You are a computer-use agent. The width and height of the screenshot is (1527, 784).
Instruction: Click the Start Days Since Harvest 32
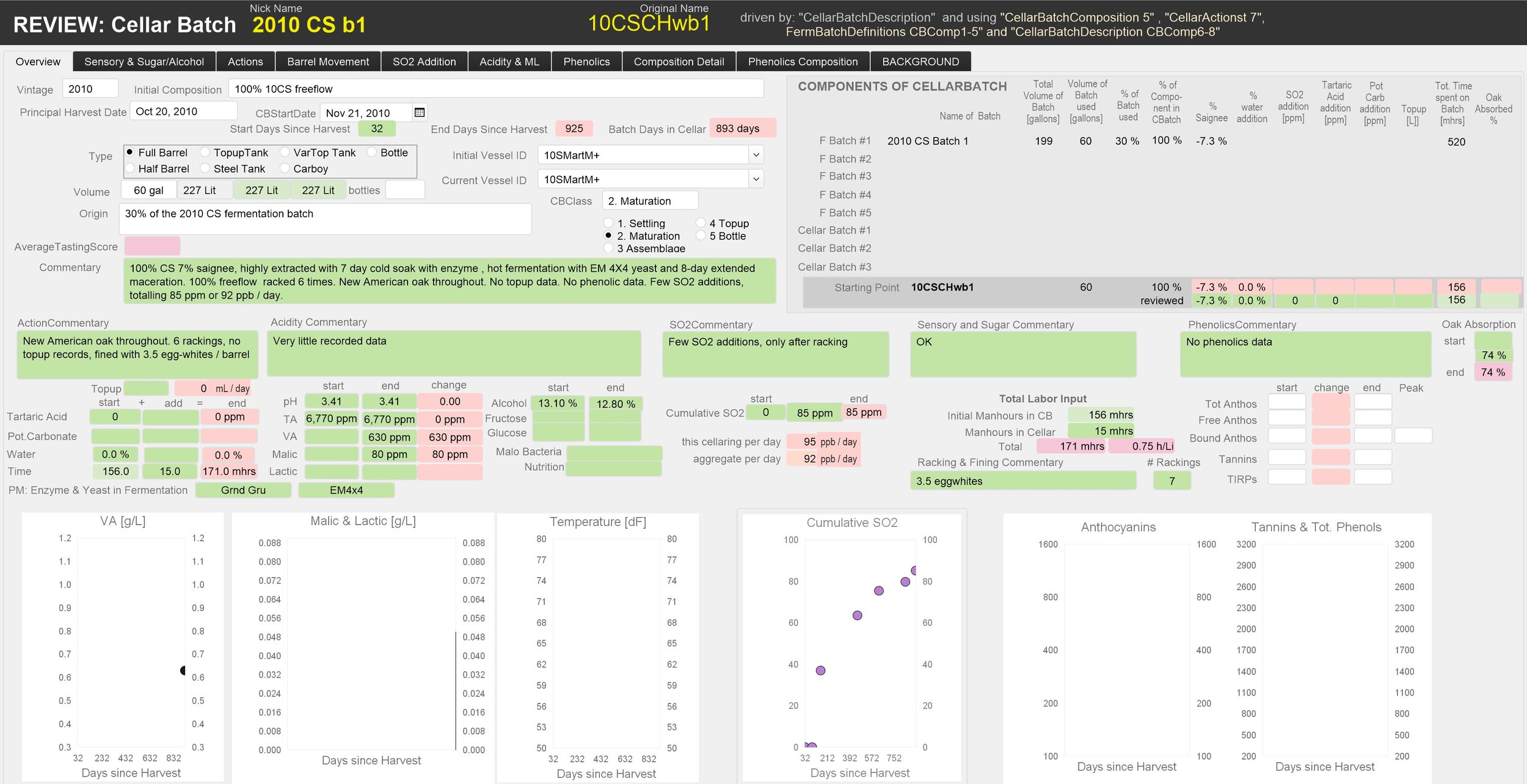377,128
